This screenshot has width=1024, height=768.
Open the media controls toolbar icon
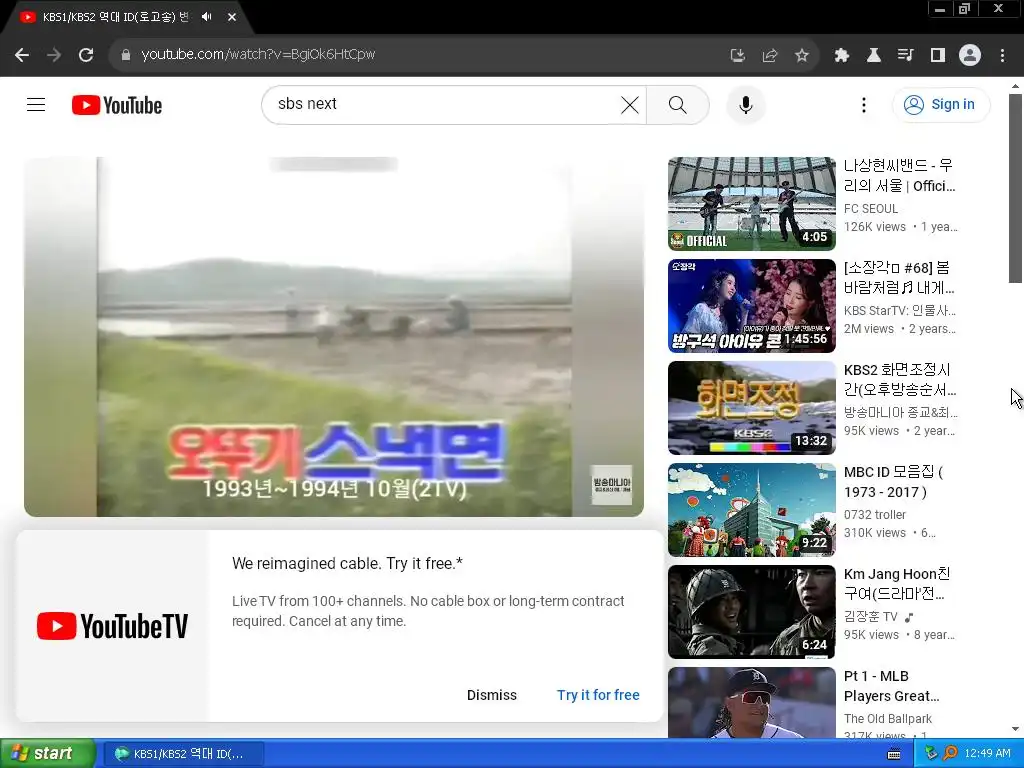click(906, 55)
